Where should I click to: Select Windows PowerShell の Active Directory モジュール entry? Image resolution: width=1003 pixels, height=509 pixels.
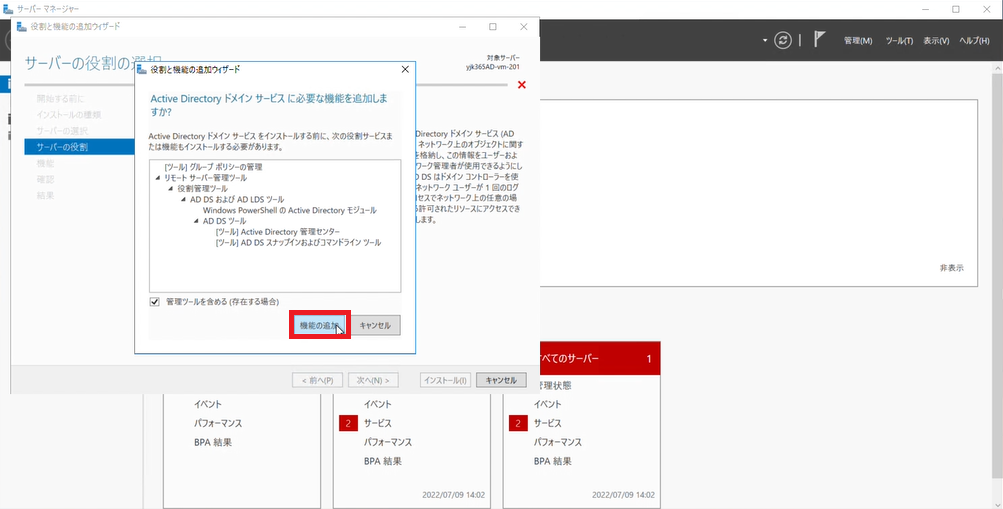tap(289, 210)
